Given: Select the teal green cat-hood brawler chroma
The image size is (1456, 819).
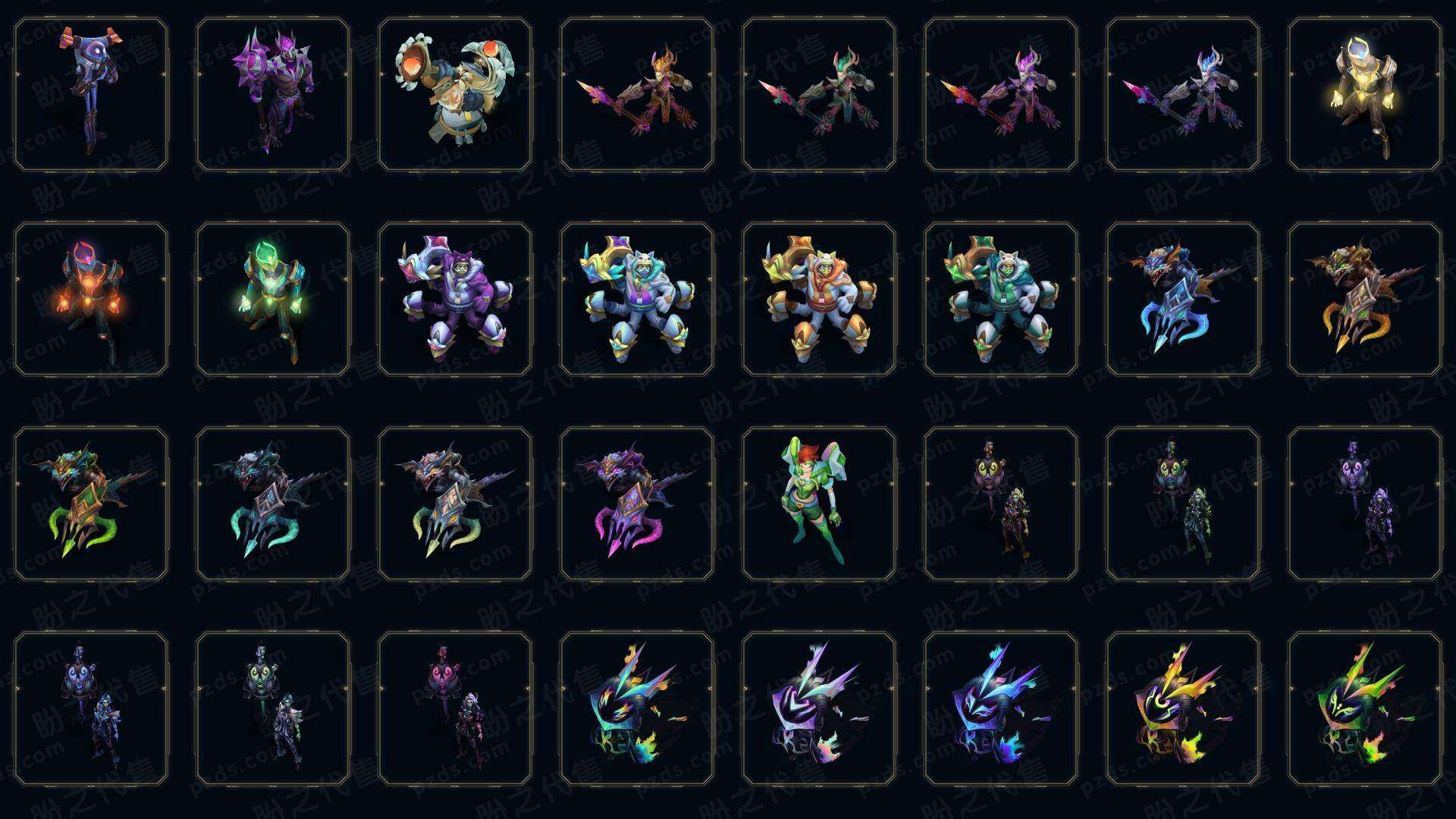Looking at the screenshot, I should pos(1001,299).
